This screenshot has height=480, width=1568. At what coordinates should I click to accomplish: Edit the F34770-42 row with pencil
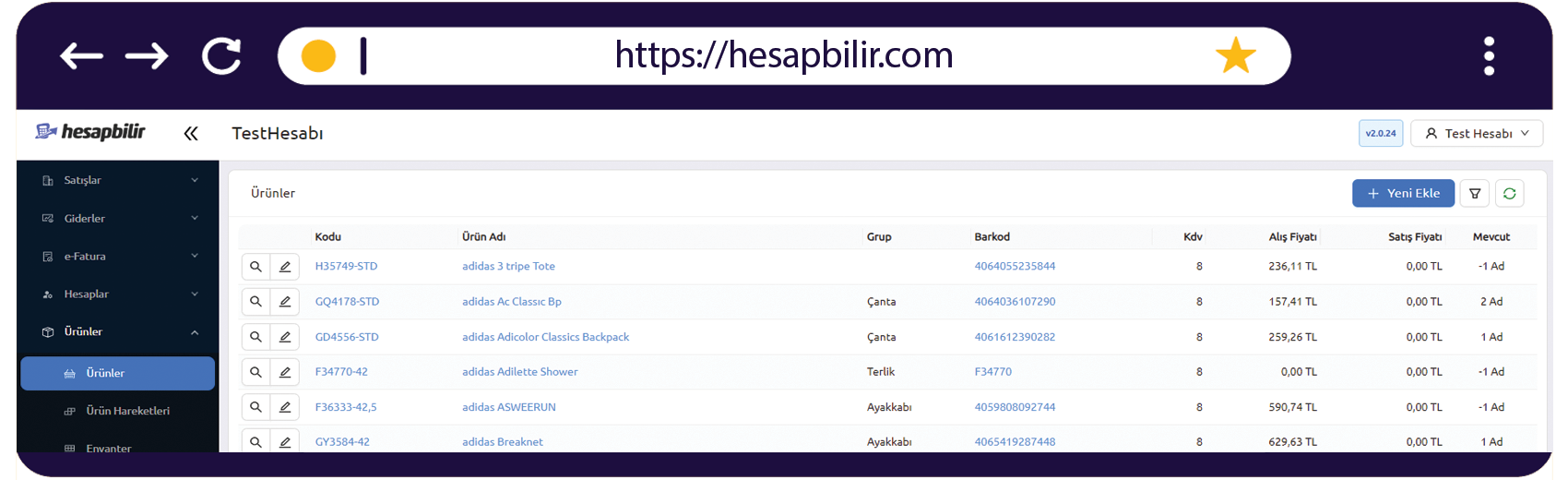tap(285, 372)
